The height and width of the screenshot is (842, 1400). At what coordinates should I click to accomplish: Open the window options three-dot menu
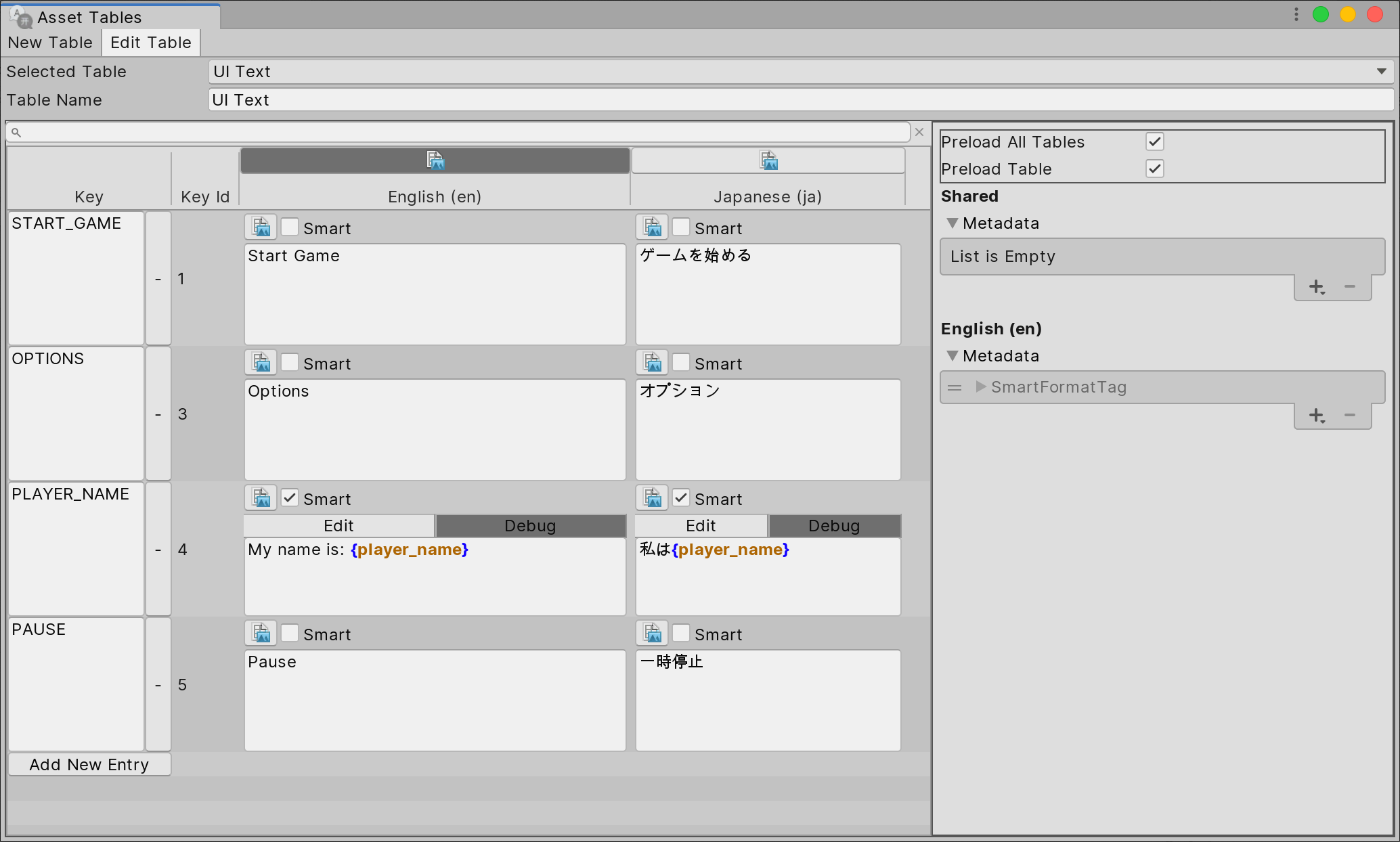pyautogui.click(x=1295, y=14)
